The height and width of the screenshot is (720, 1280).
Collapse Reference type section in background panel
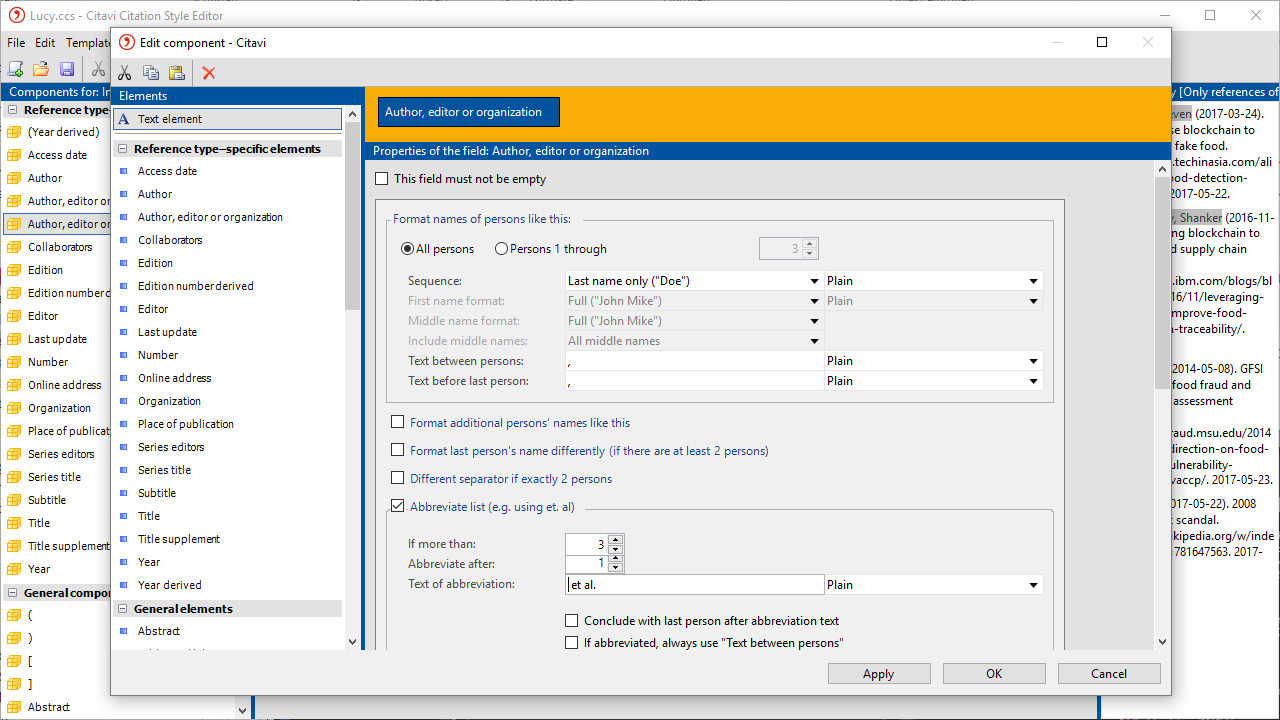[x=12, y=110]
